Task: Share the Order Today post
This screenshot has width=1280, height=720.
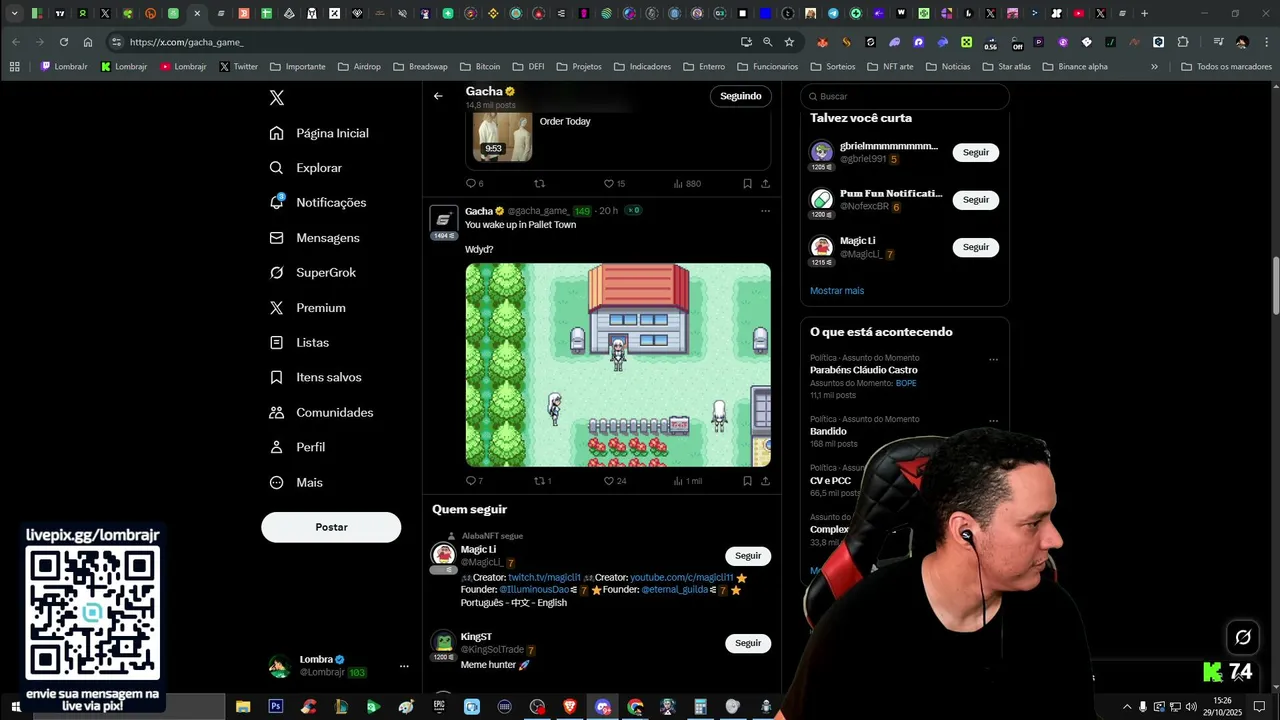Action: [x=765, y=184]
